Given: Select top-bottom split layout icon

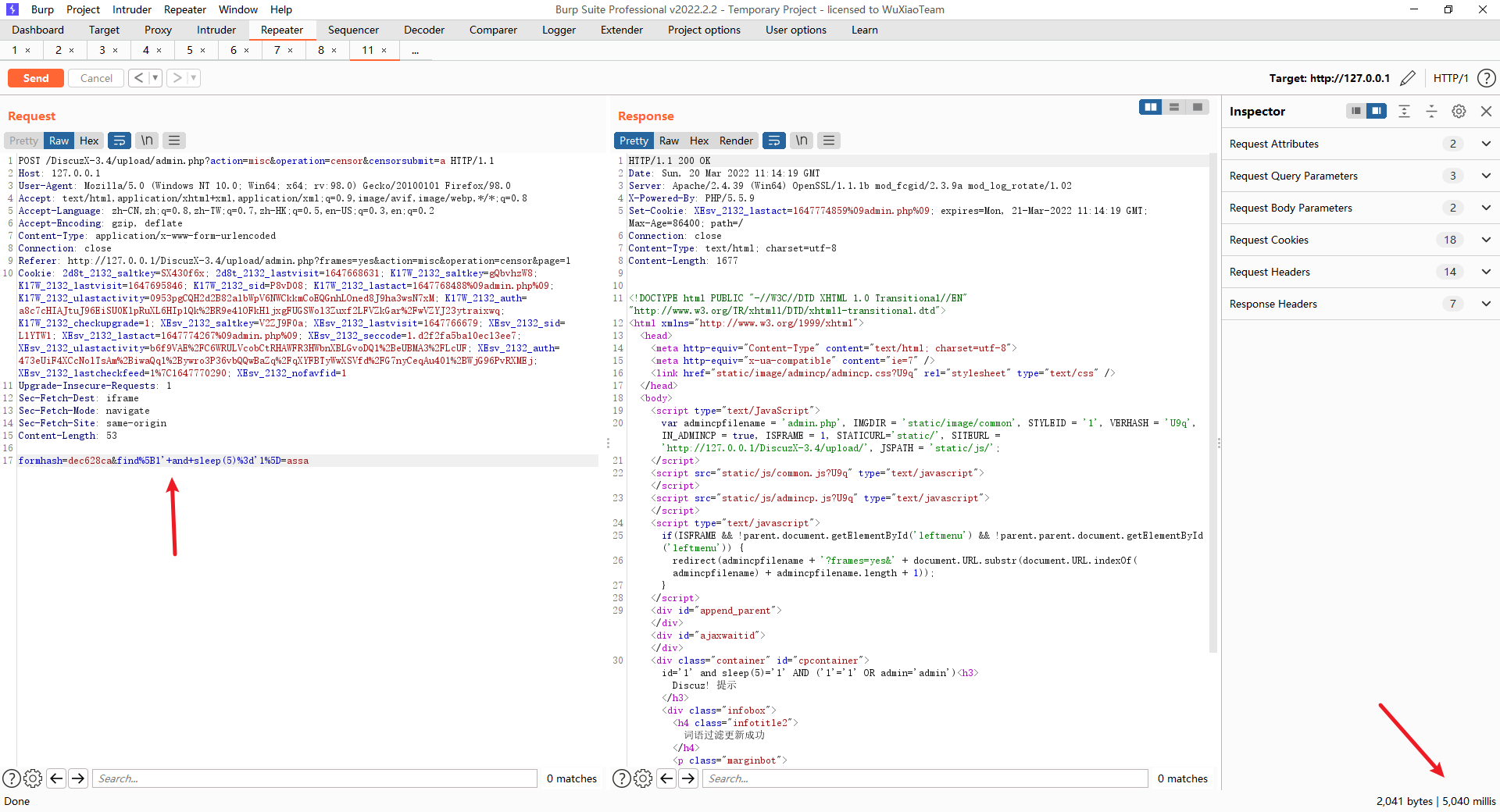Looking at the screenshot, I should (x=1173, y=107).
